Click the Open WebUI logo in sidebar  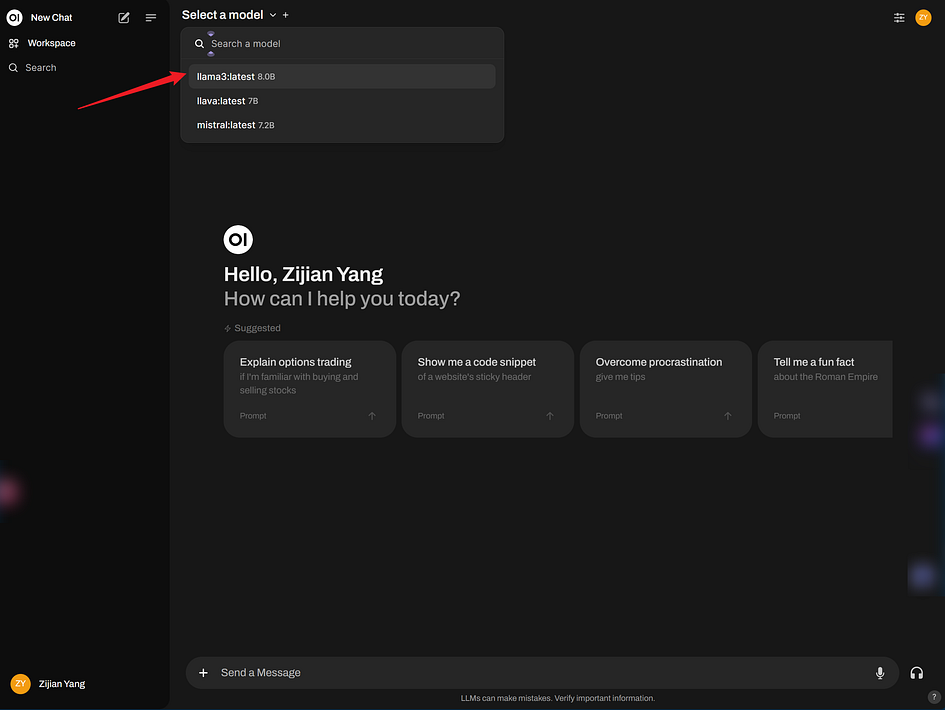pos(14,17)
